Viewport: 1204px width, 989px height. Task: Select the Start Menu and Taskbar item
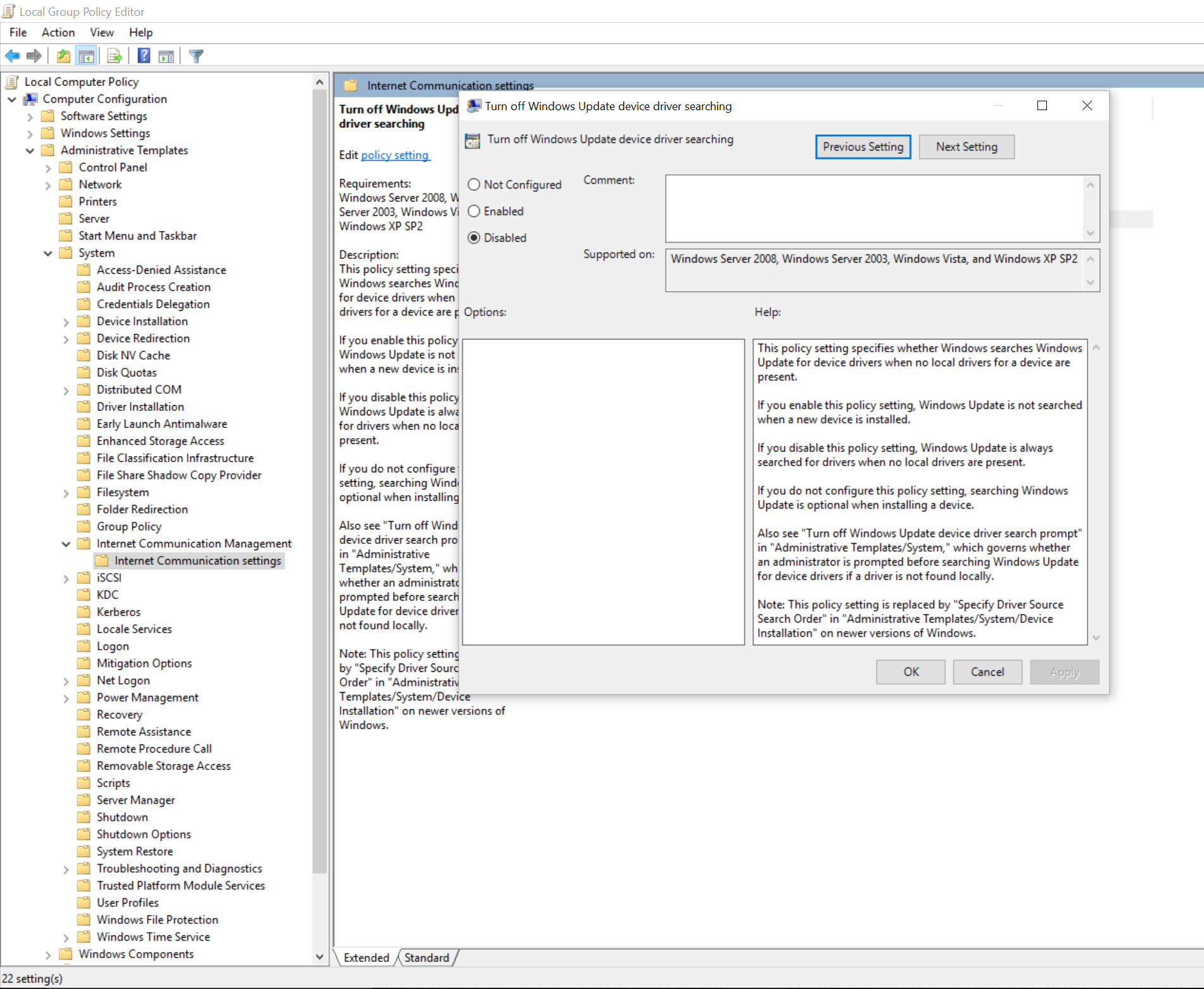pyautogui.click(x=137, y=236)
